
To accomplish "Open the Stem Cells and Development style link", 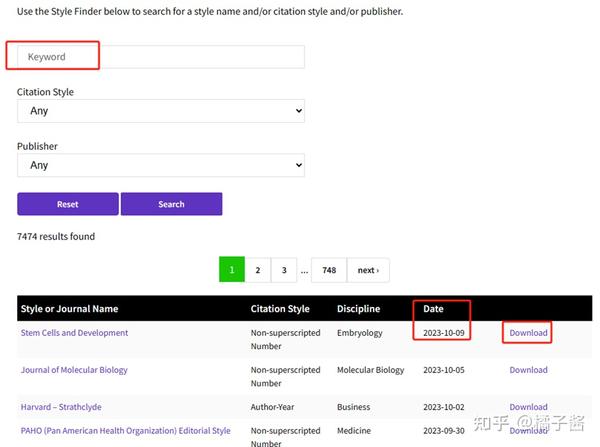I will pos(75,333).
